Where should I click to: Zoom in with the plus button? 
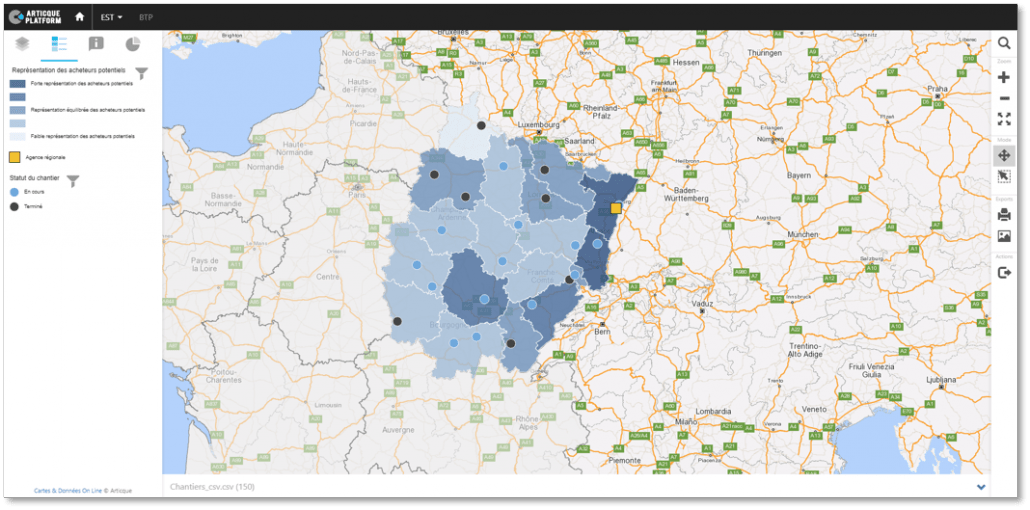pos(1004,77)
